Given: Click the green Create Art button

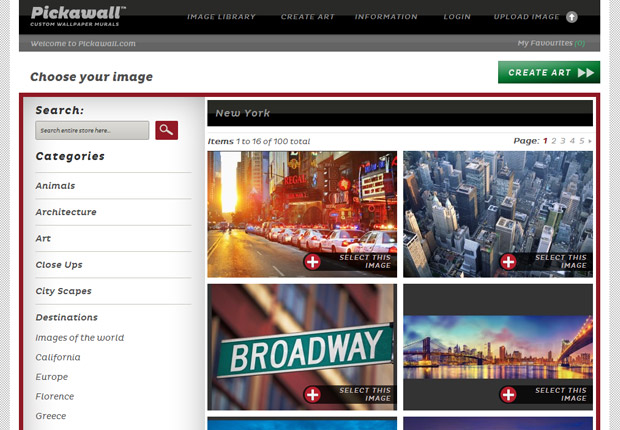Looking at the screenshot, I should [x=549, y=72].
